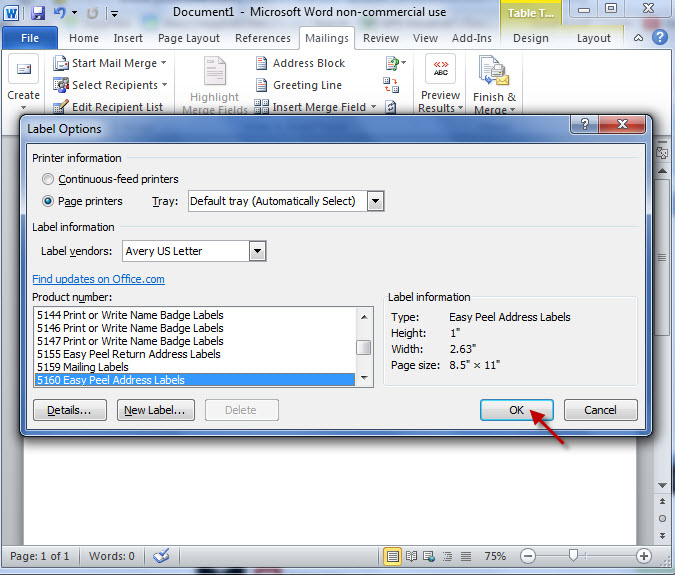Viewport: 675px width, 575px height.
Task: Click the Finish & Merge icon
Action: pyautogui.click(x=494, y=70)
